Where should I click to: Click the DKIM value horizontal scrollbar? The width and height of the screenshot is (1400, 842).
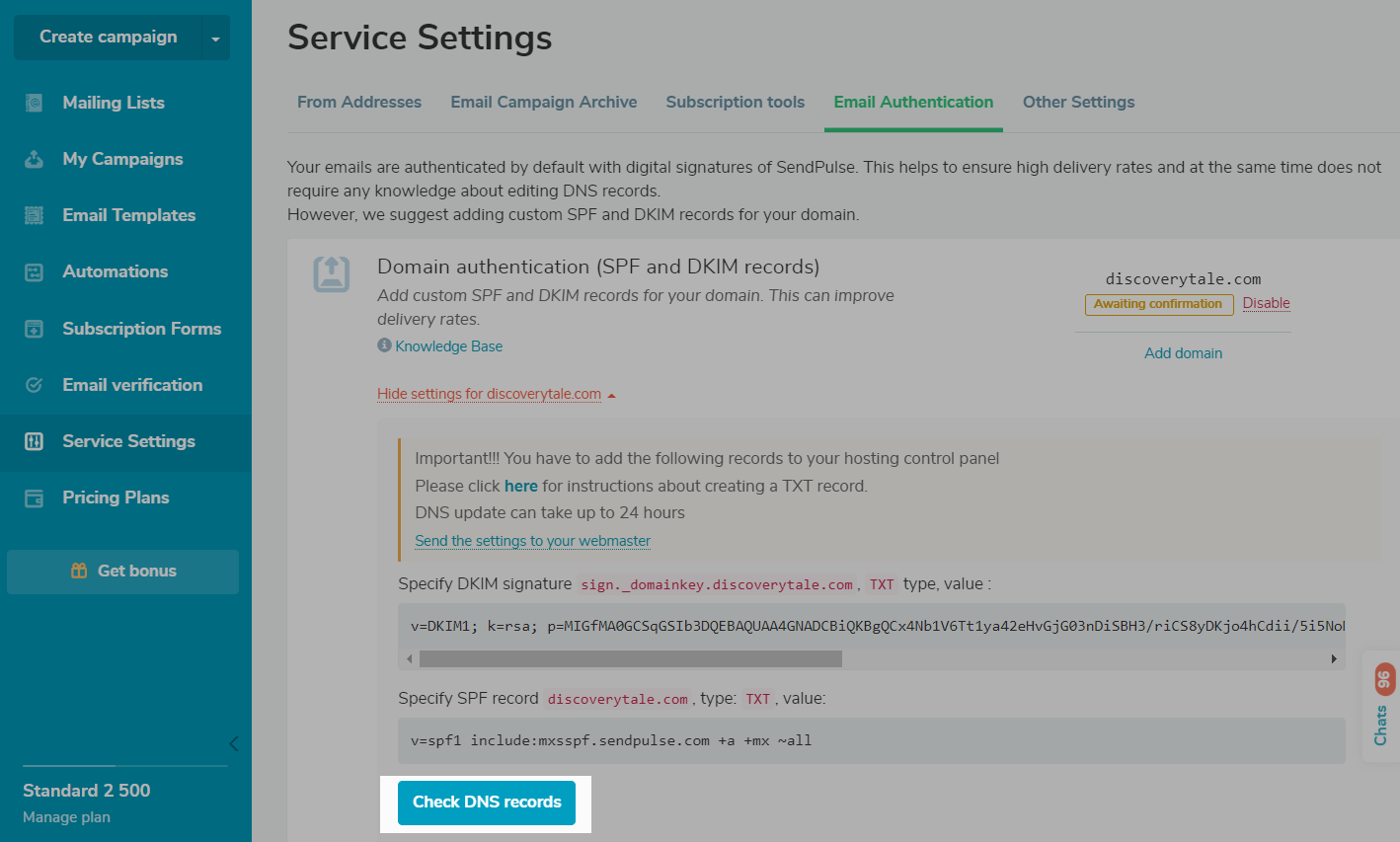coord(630,658)
